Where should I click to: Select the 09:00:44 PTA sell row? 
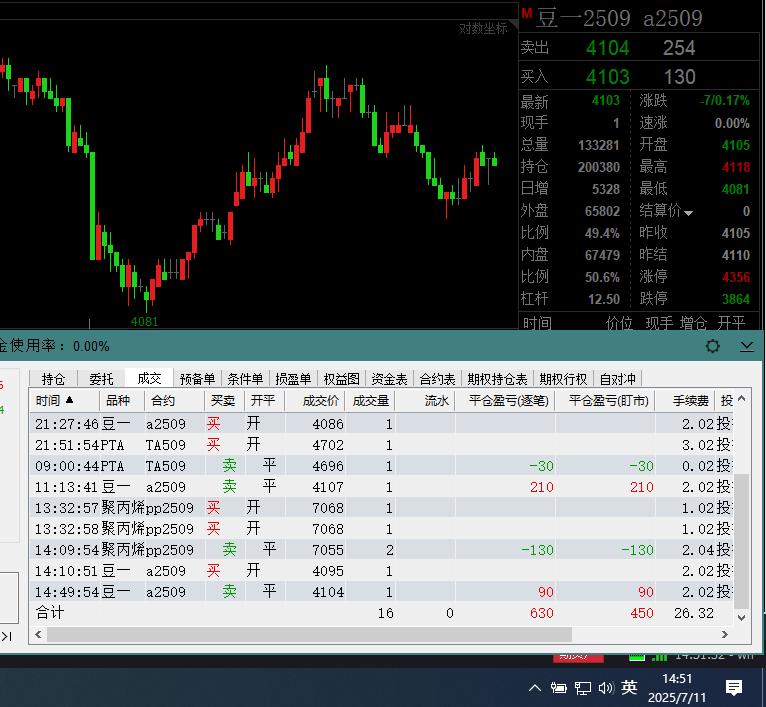click(x=381, y=466)
